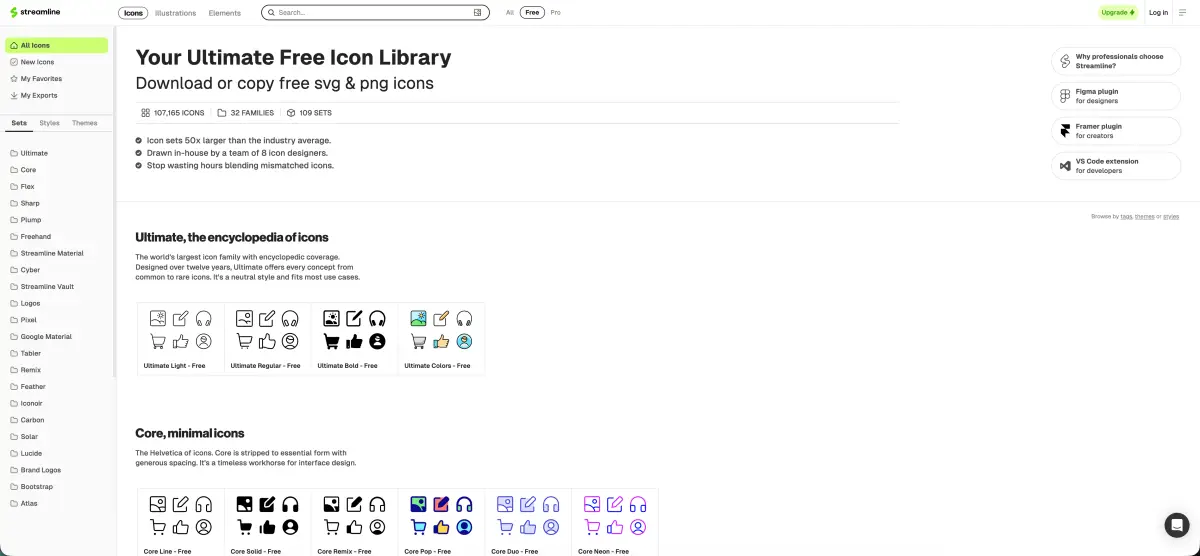
Task: Click the VS Code extension icon
Action: (x=1065, y=166)
